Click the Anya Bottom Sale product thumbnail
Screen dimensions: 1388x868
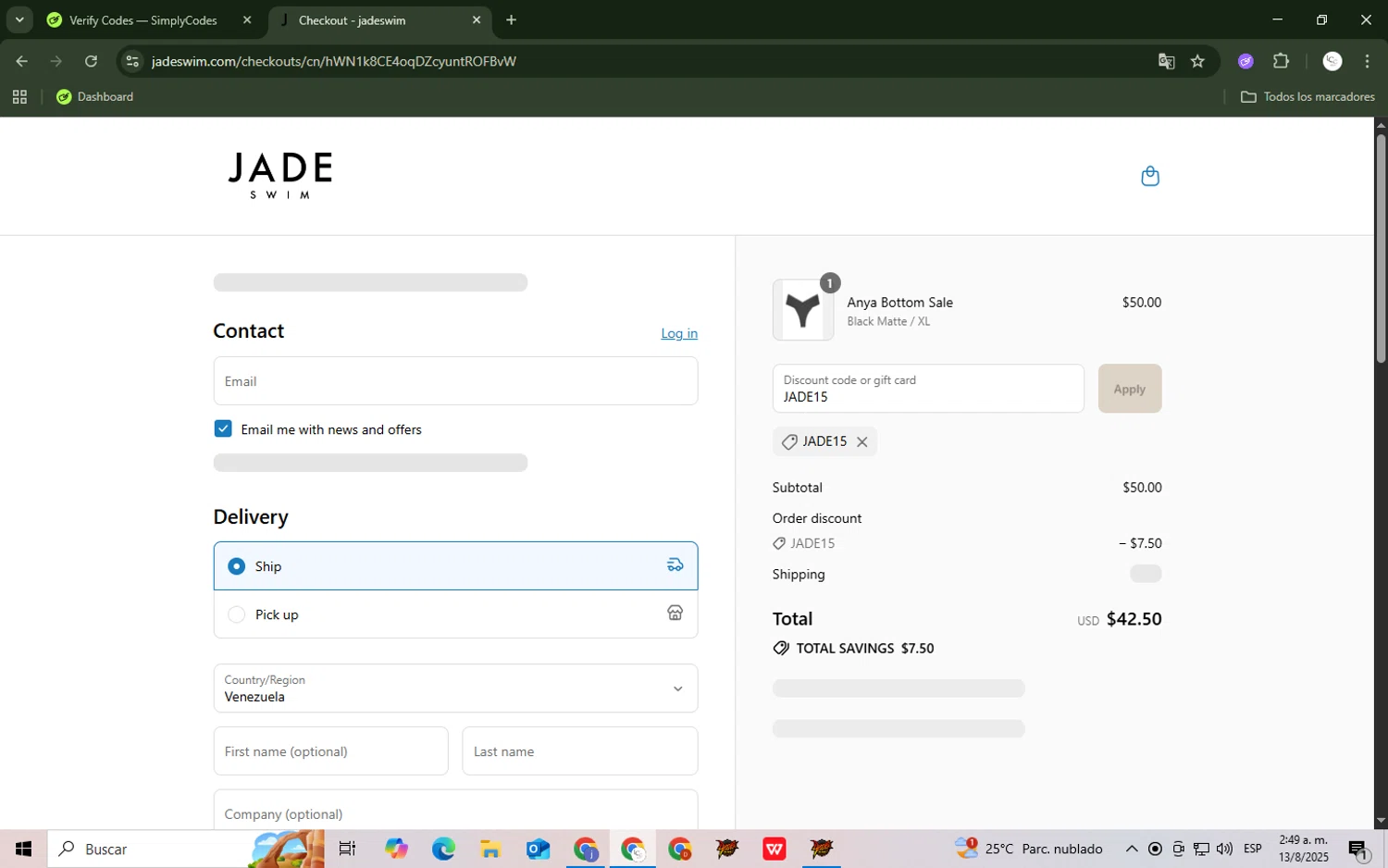(802, 310)
